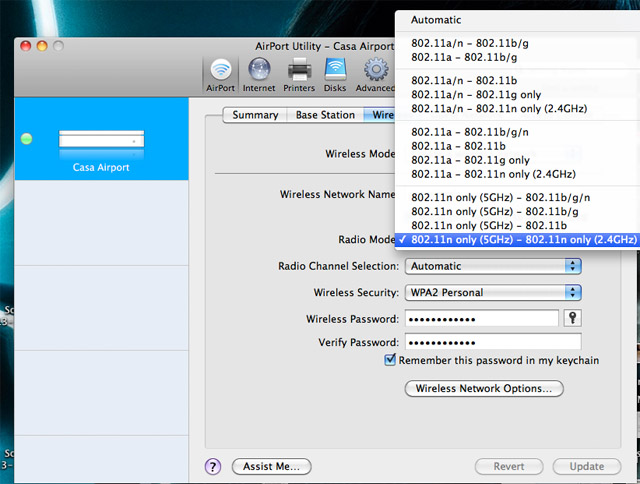This screenshot has height=484, width=640.
Task: Click the red close window button
Action: click(x=26, y=46)
